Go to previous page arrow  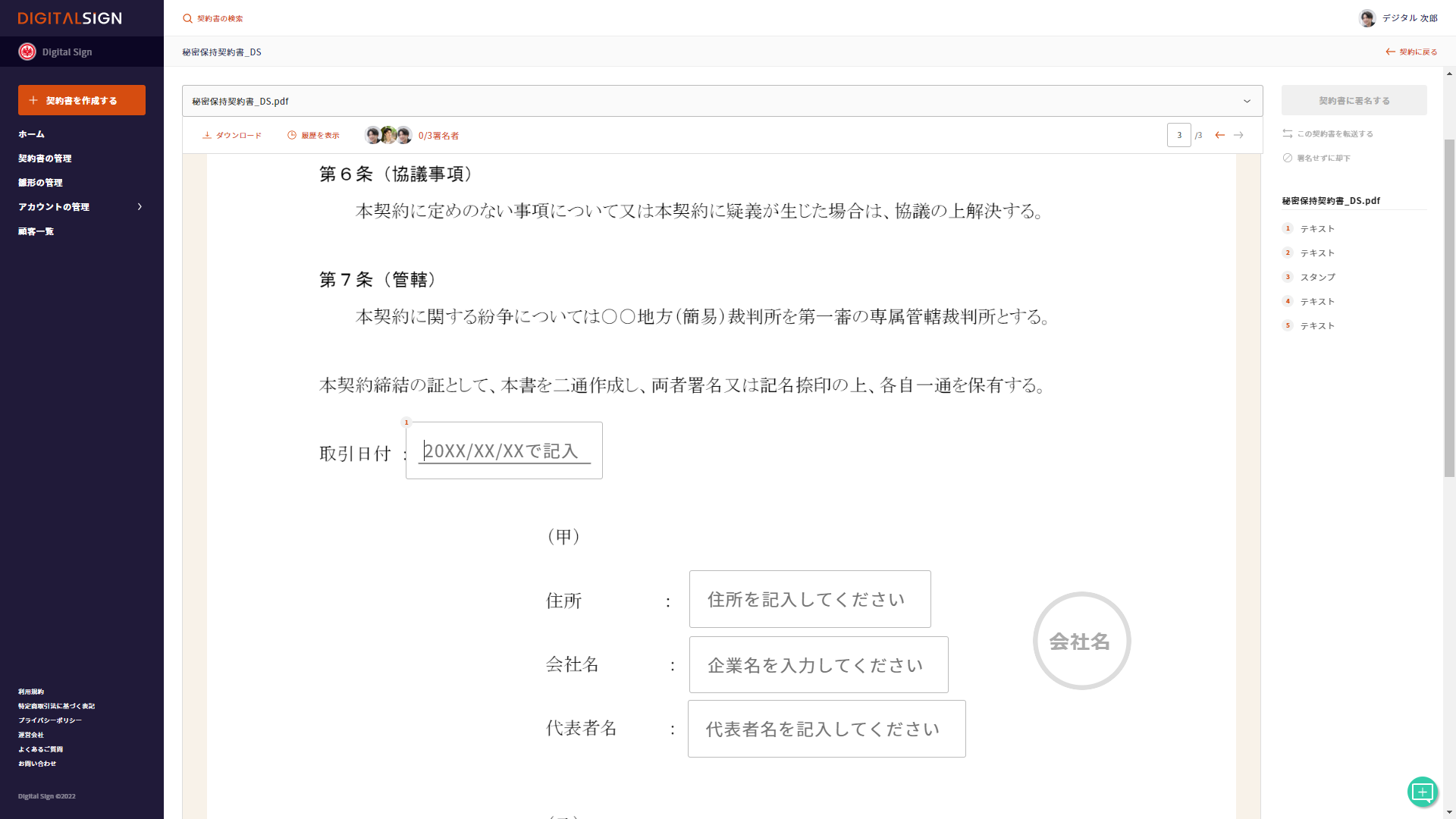(x=1220, y=135)
